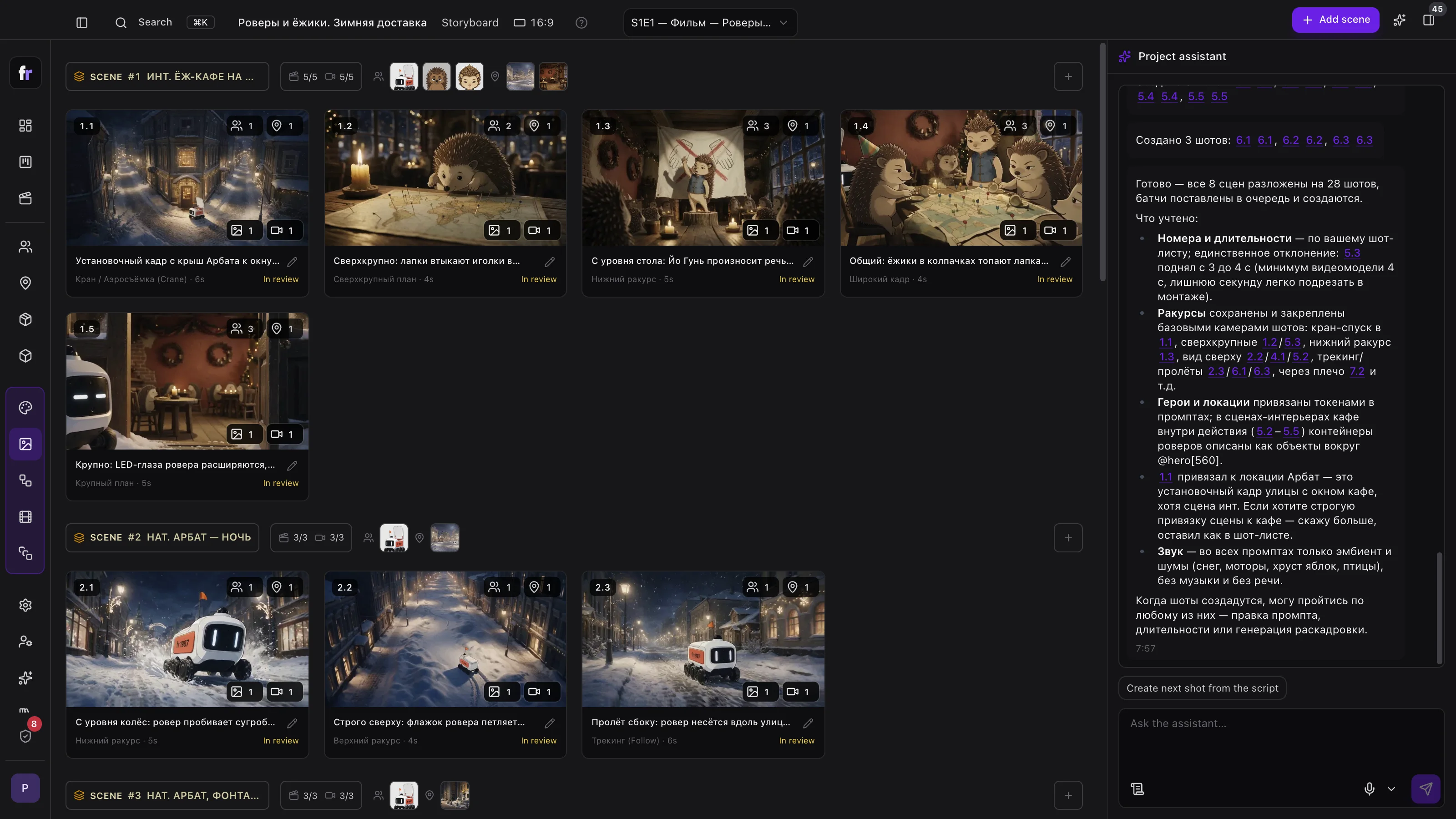1456x819 pixels.
Task: Expand SCENE #1 ИНТ. ЁЖ-КАФЕ header
Action: pos(167,76)
